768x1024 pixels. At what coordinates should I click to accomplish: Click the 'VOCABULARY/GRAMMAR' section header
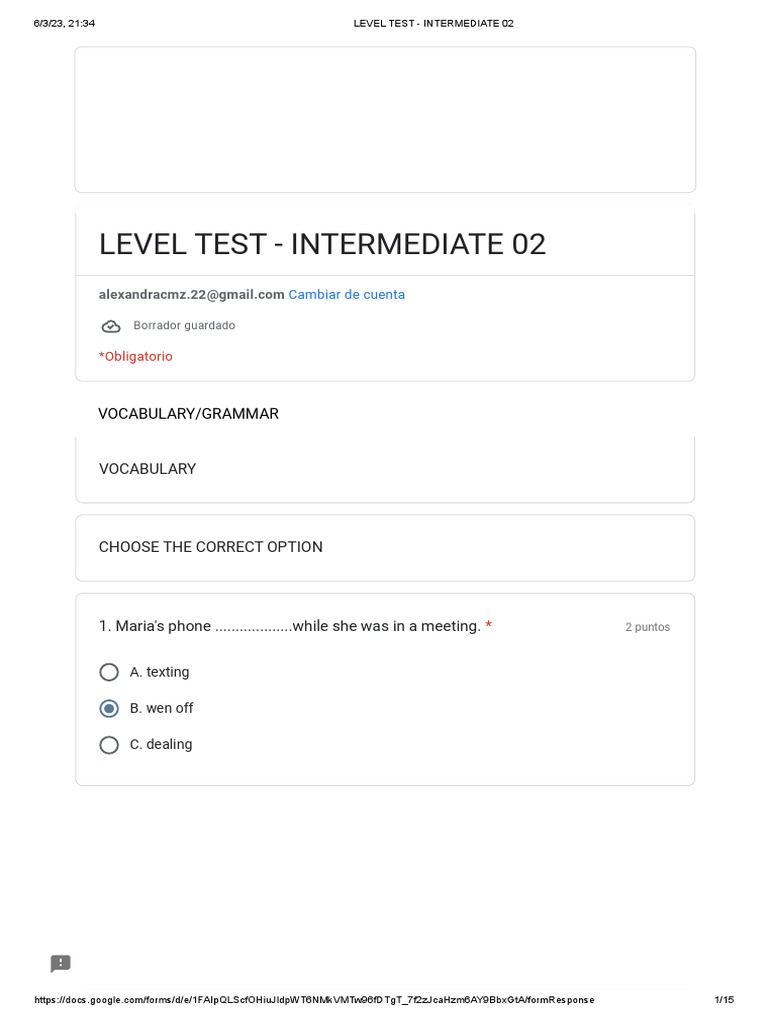pyautogui.click(x=188, y=413)
